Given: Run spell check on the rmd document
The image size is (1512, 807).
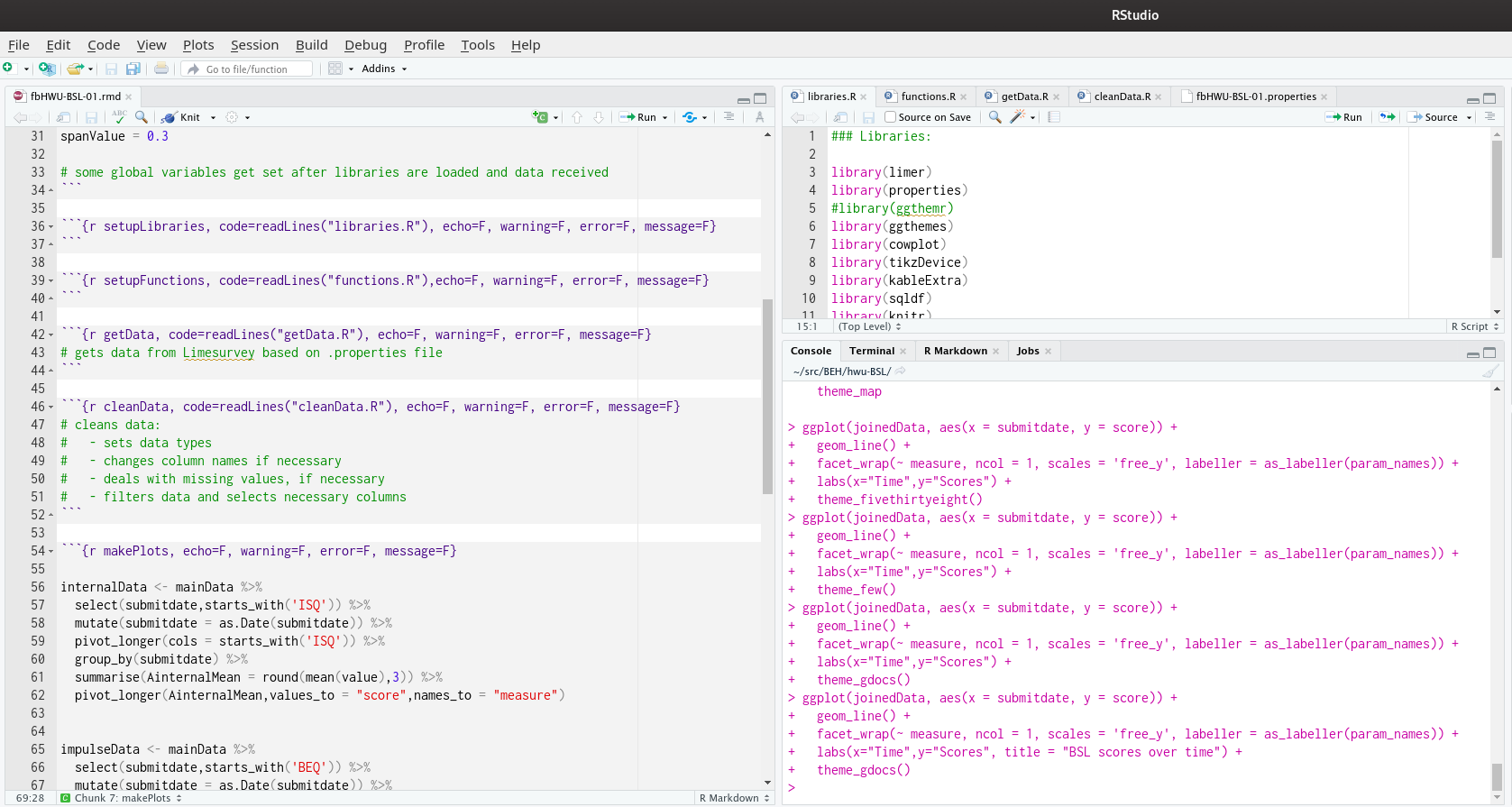Looking at the screenshot, I should [x=119, y=117].
